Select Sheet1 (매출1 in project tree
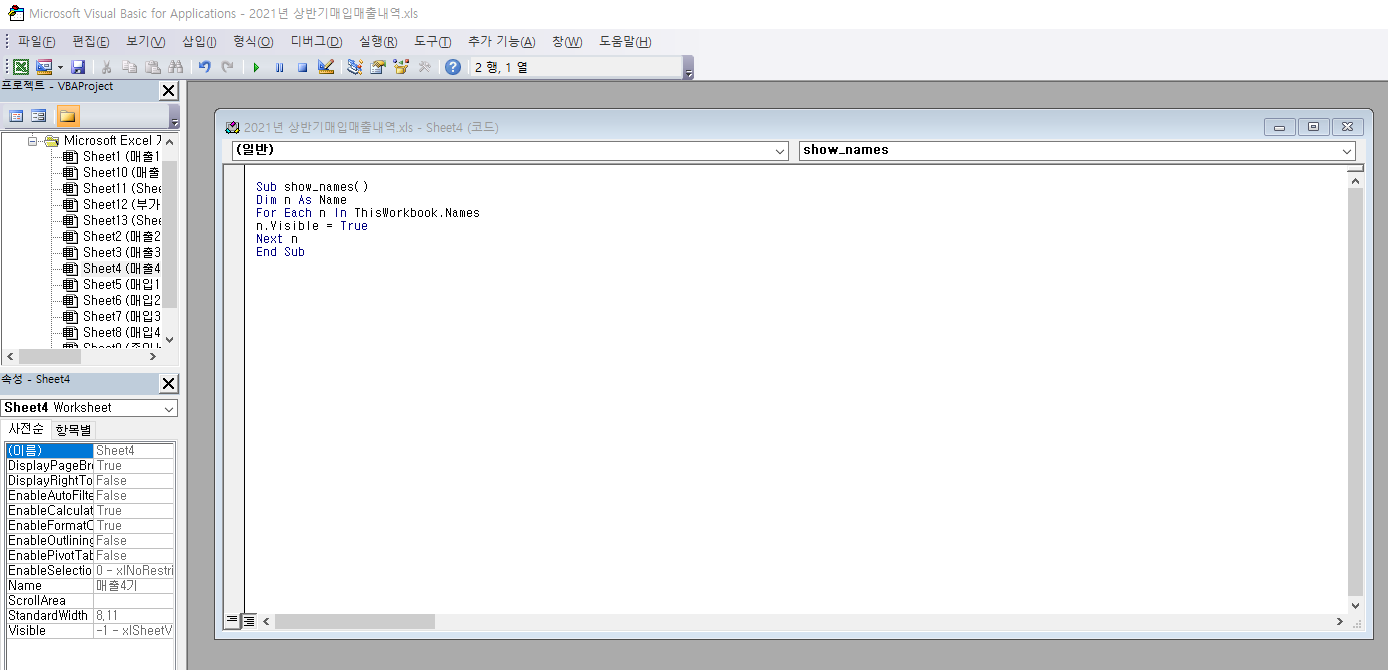 (121, 156)
